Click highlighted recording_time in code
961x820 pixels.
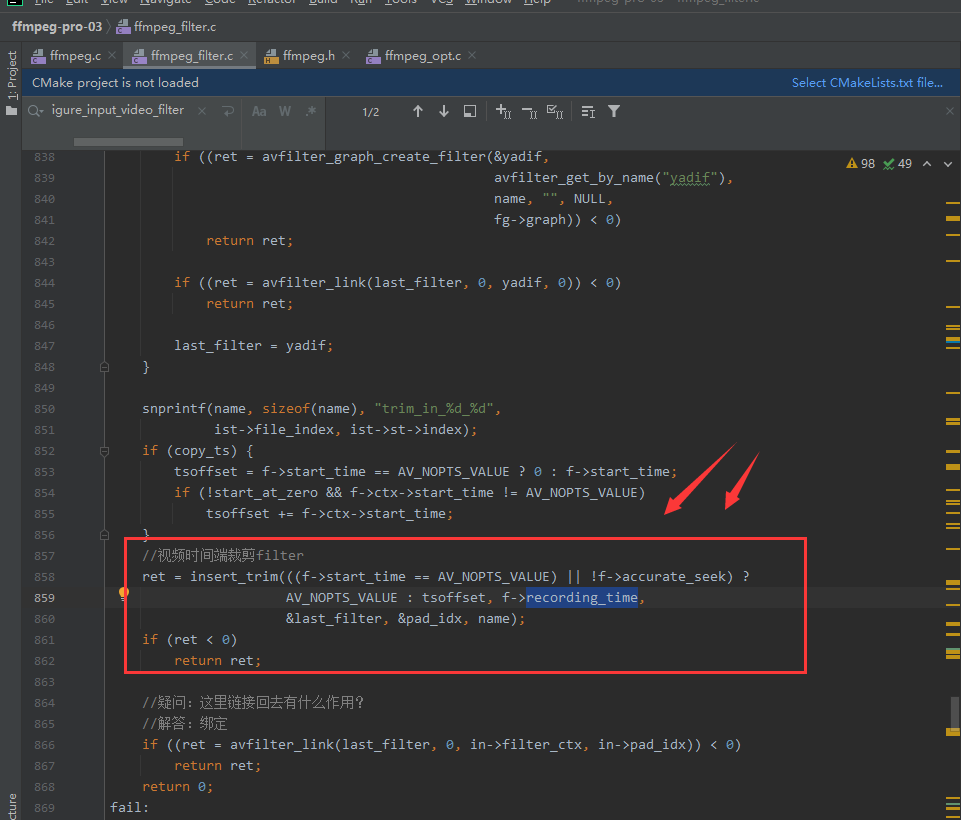582,598
